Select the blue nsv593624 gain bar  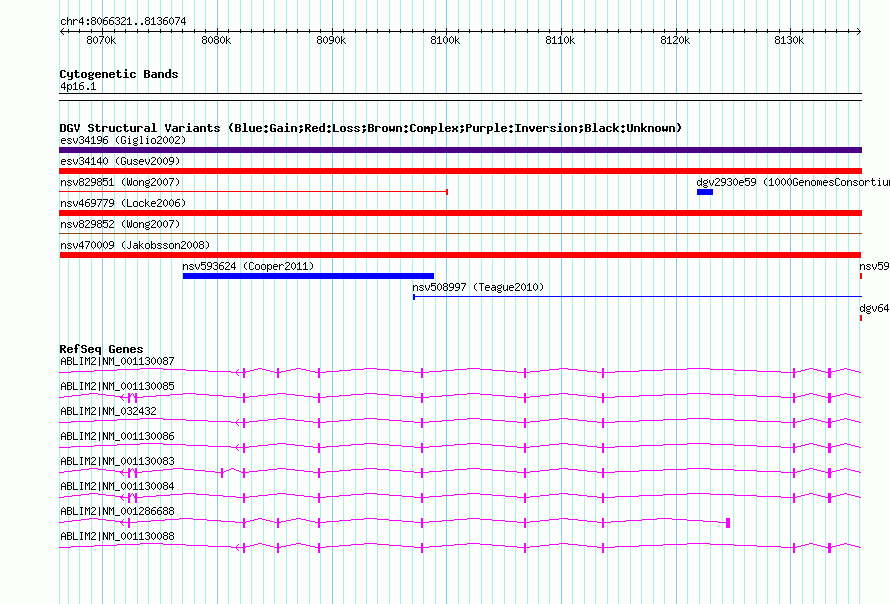308,276
